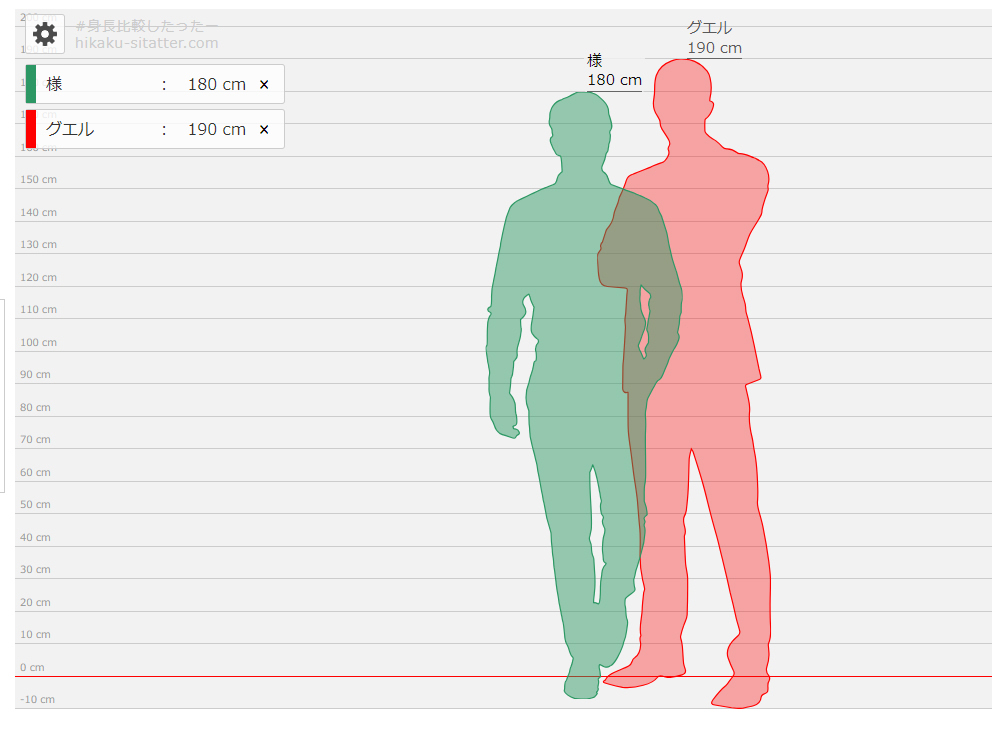Delete the グエル entry using its ×

264,130
